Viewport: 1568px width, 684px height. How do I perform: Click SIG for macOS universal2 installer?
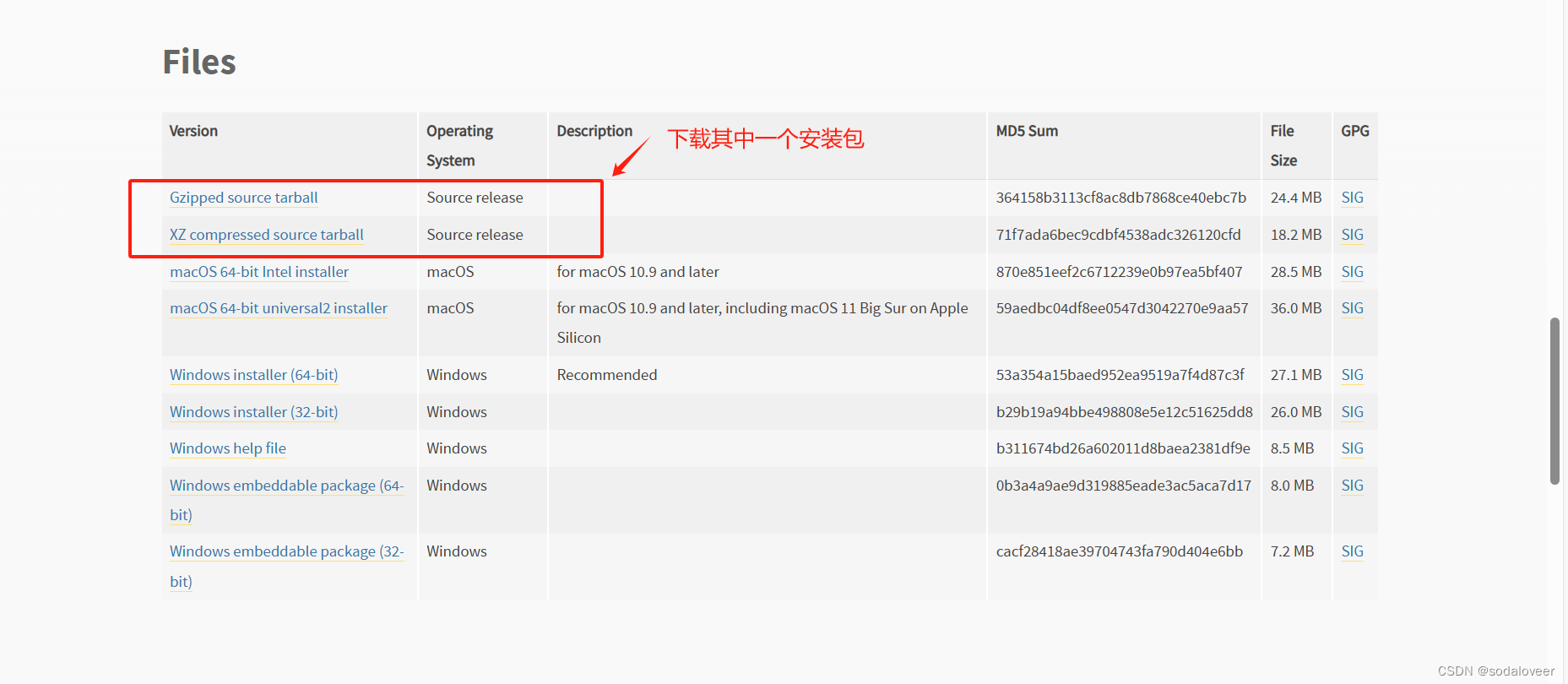click(x=1352, y=308)
